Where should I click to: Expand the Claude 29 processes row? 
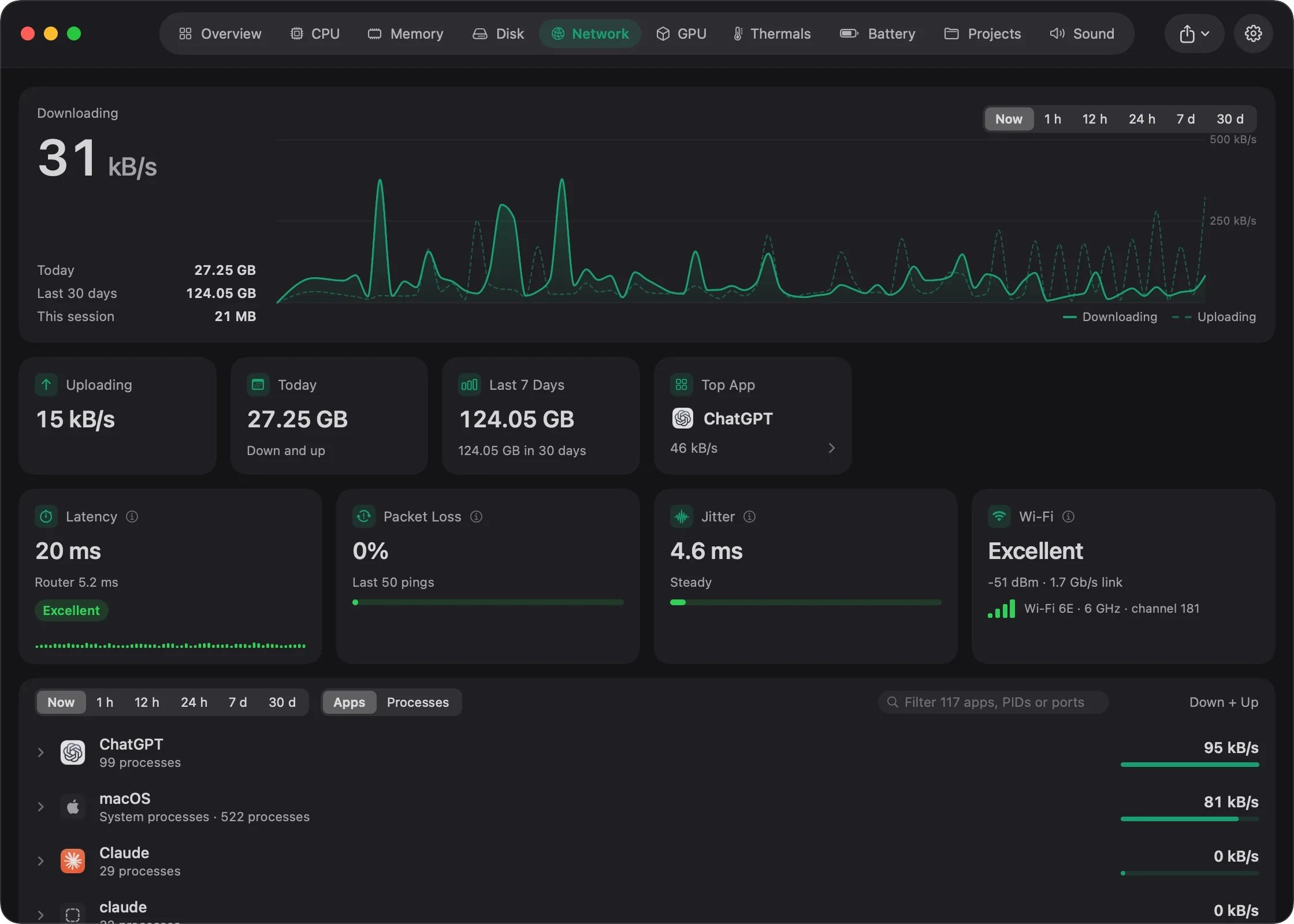(40, 861)
